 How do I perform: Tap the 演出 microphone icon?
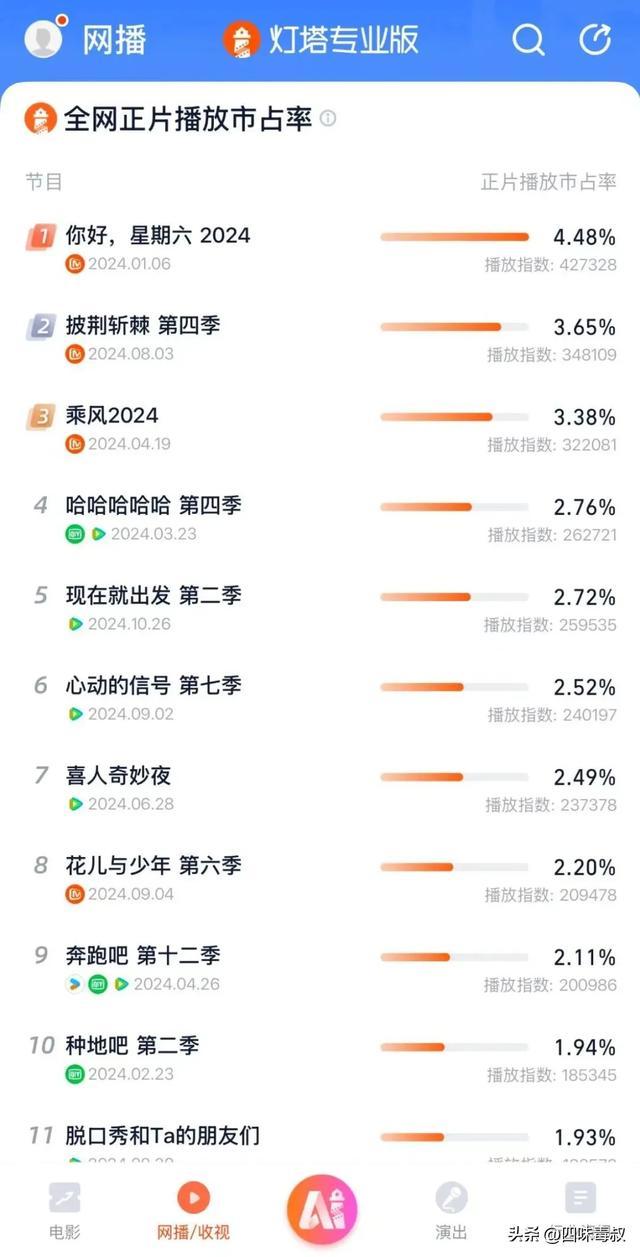(x=451, y=1197)
